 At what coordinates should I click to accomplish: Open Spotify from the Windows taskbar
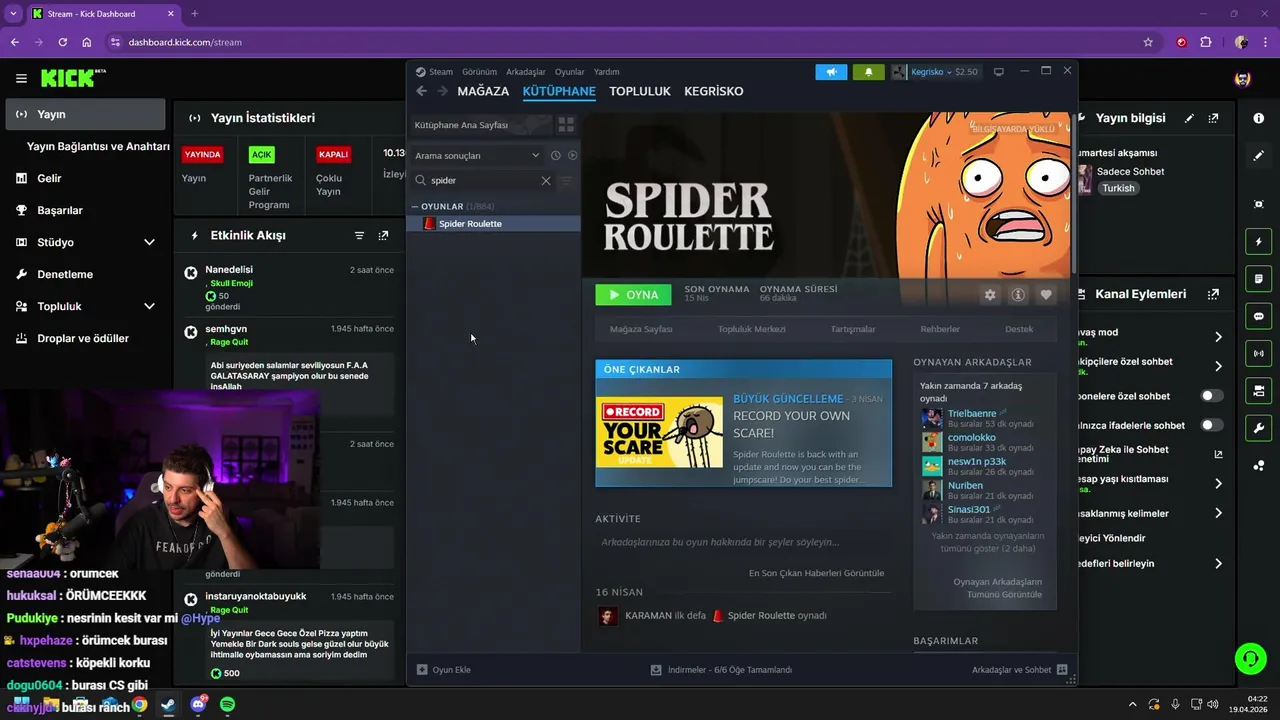pyautogui.click(x=227, y=705)
